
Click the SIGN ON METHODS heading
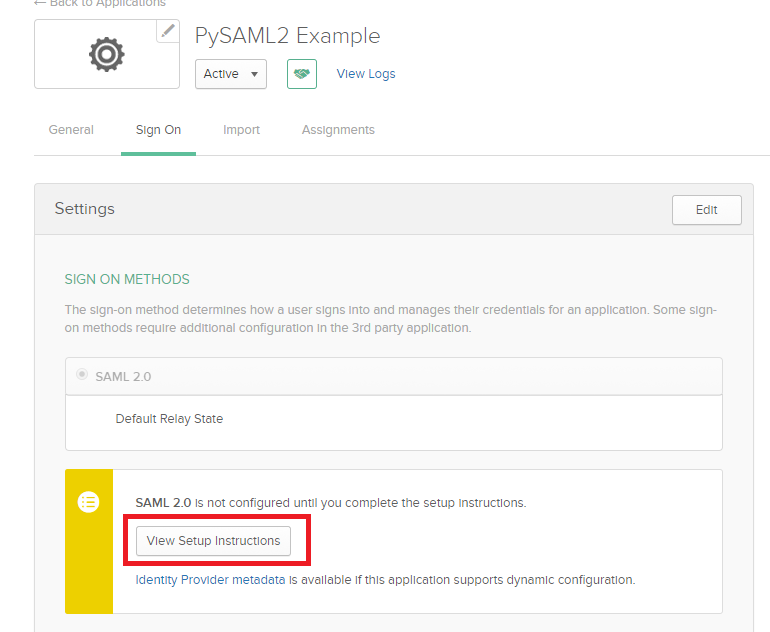tap(127, 279)
